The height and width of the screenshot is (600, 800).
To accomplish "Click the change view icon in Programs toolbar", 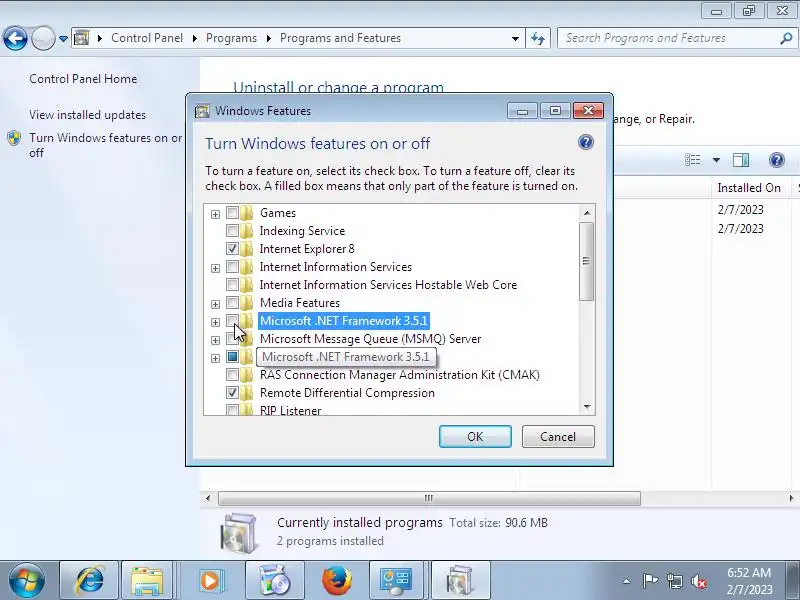I will [692, 160].
